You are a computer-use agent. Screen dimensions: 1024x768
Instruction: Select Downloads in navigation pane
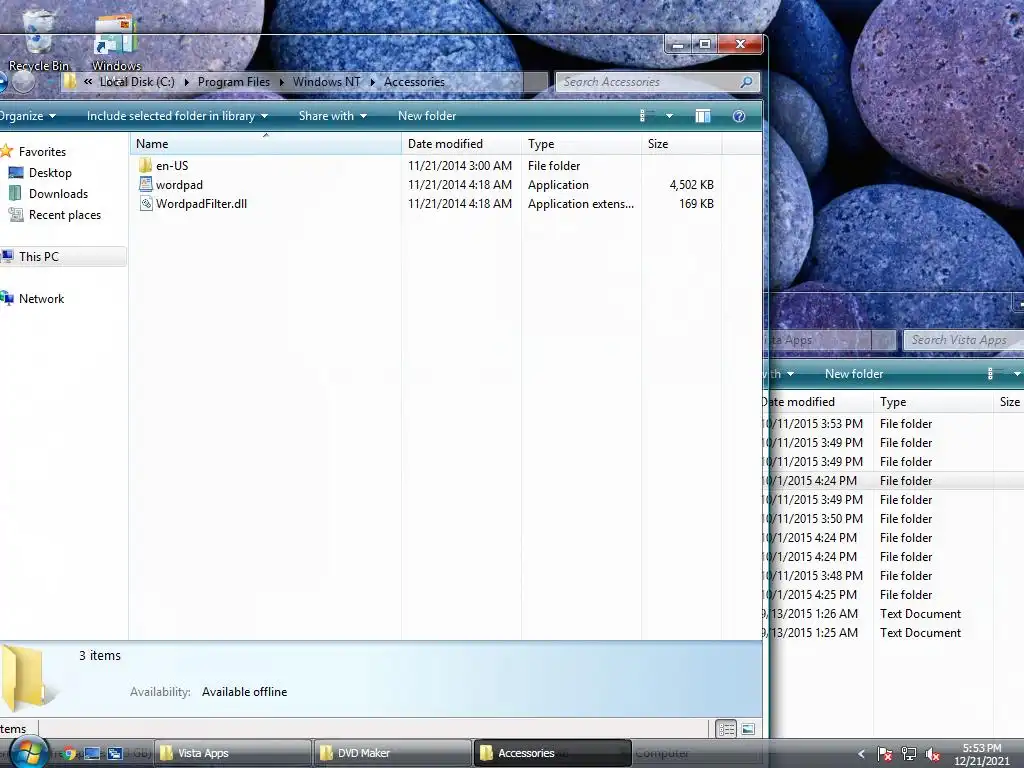[x=58, y=193]
